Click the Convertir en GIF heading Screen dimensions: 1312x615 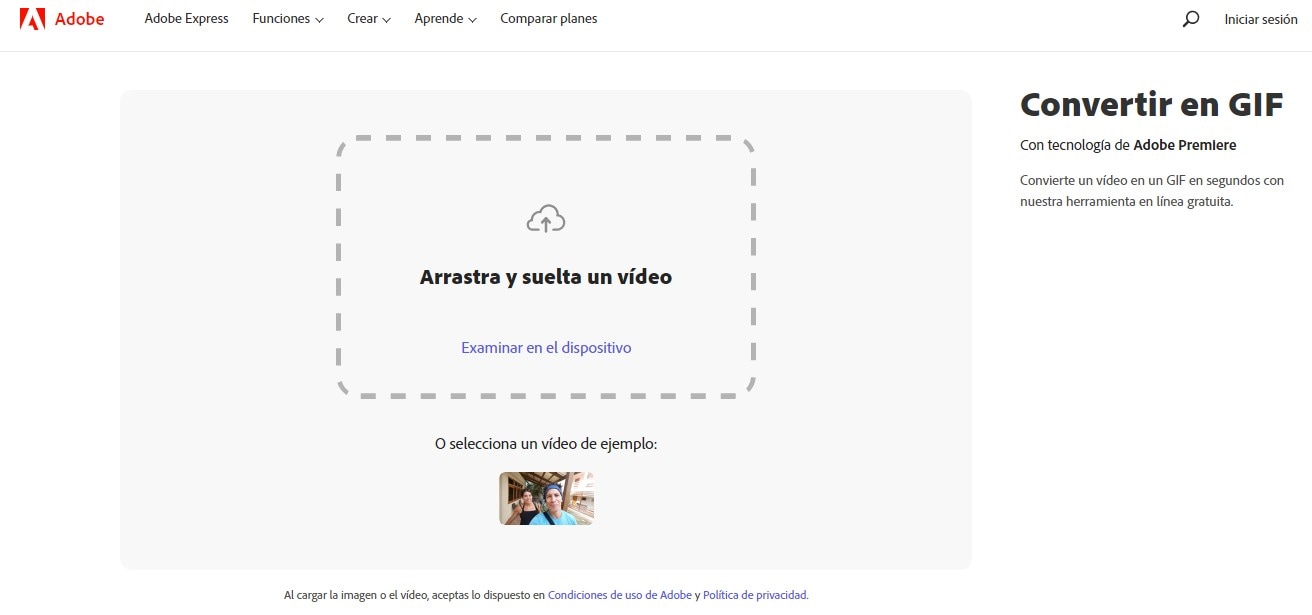pyautogui.click(x=1151, y=104)
